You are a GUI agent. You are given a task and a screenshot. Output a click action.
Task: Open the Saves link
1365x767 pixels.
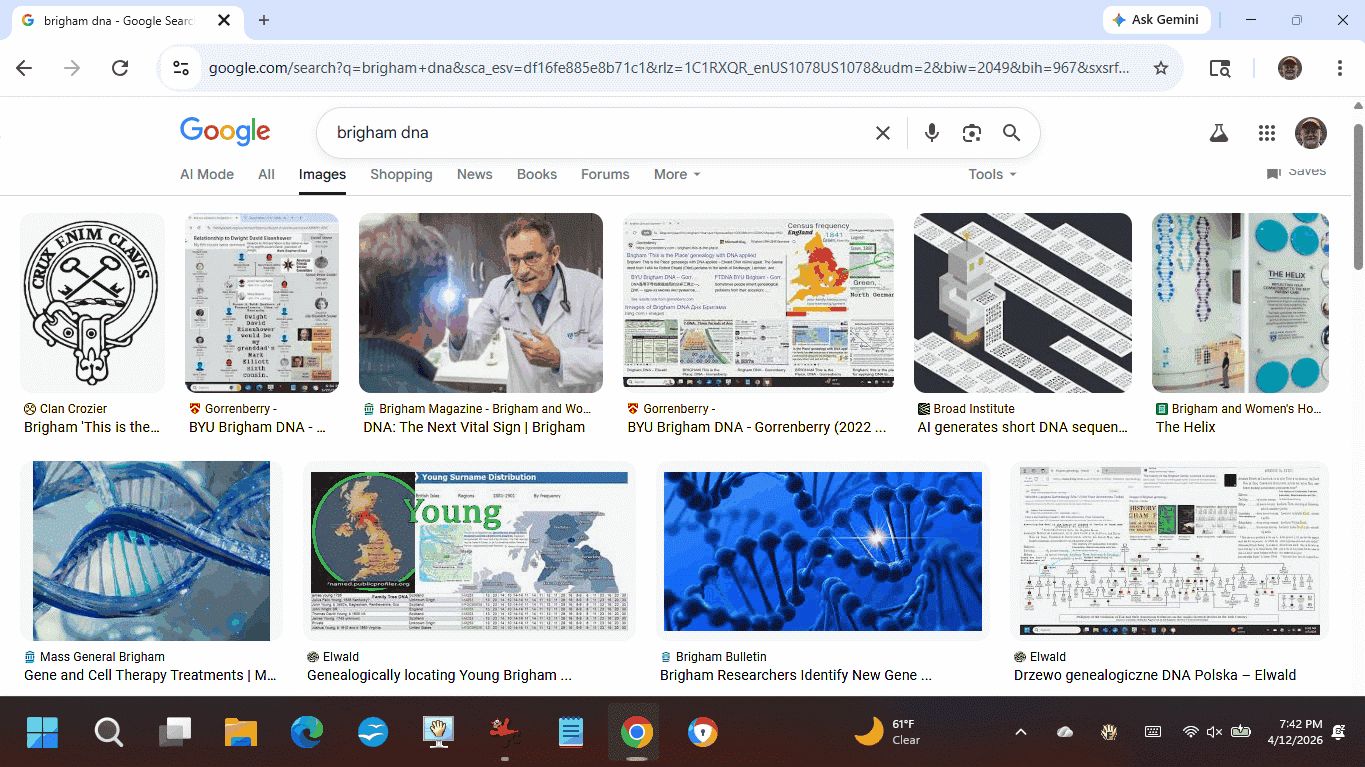1296,172
